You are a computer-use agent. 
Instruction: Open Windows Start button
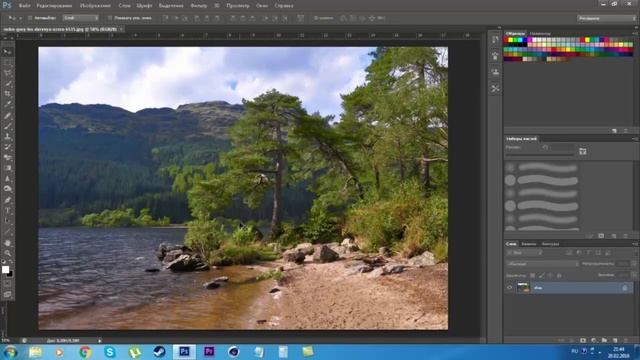[x=10, y=351]
